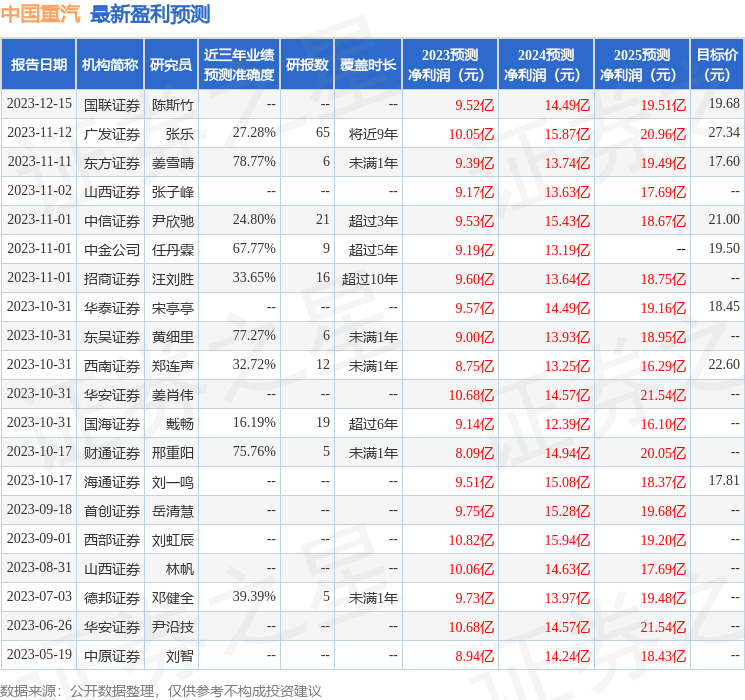Image resolution: width=745 pixels, height=700 pixels.
Task: Click the title 中国重汽
Action: 41,14
